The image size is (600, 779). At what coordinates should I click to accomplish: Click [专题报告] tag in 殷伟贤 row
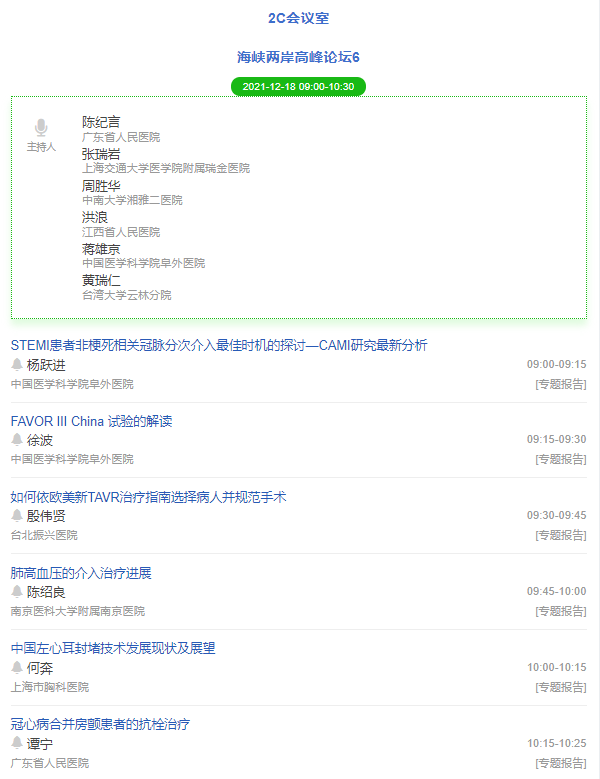[x=561, y=536]
